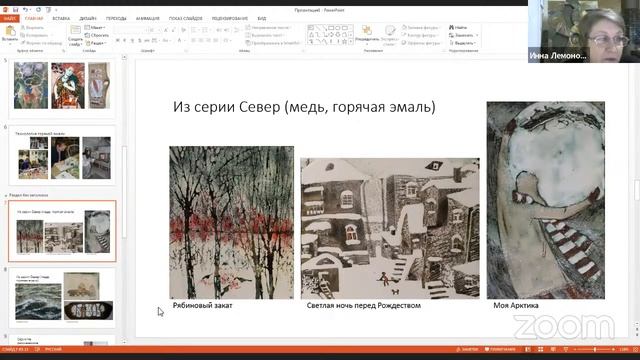Click the Text Direction (Направление текста) command
640x360 pixels.
268,27
